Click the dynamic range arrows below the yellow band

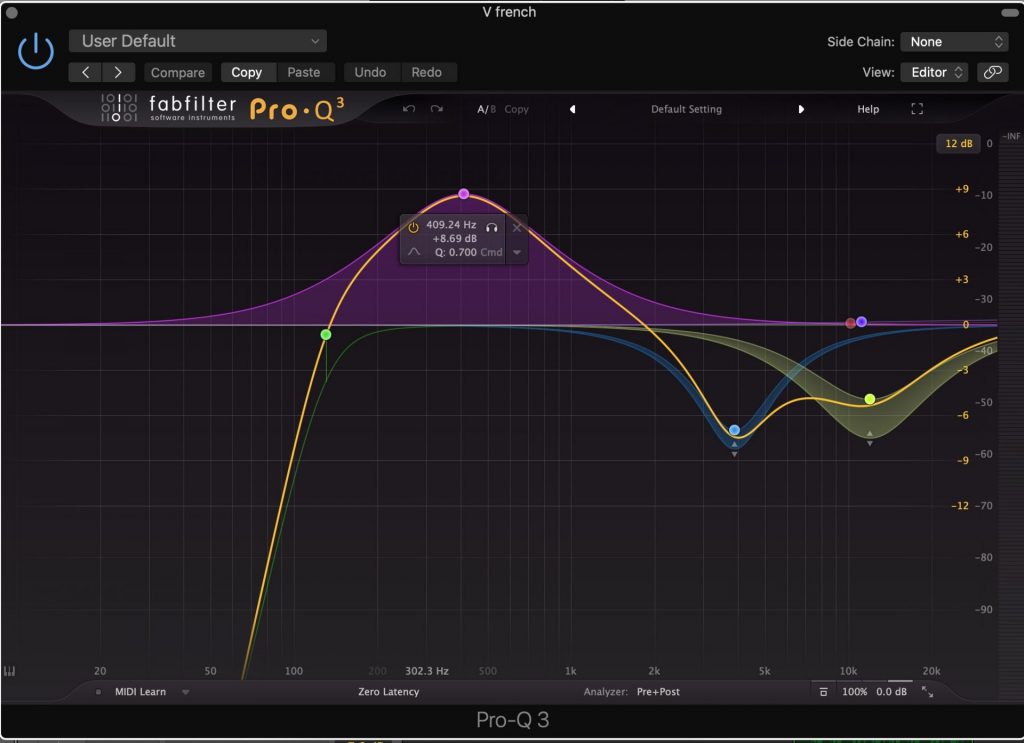pyautogui.click(x=870, y=438)
